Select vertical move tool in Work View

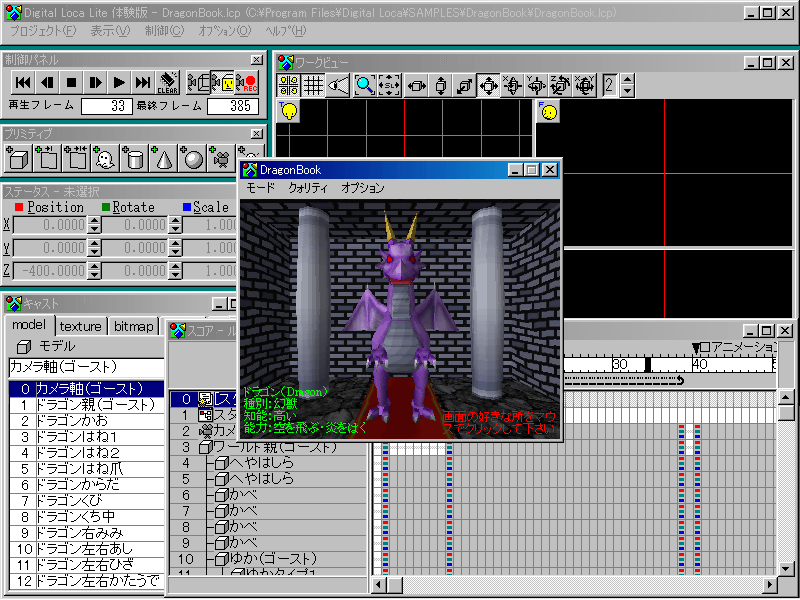440,85
